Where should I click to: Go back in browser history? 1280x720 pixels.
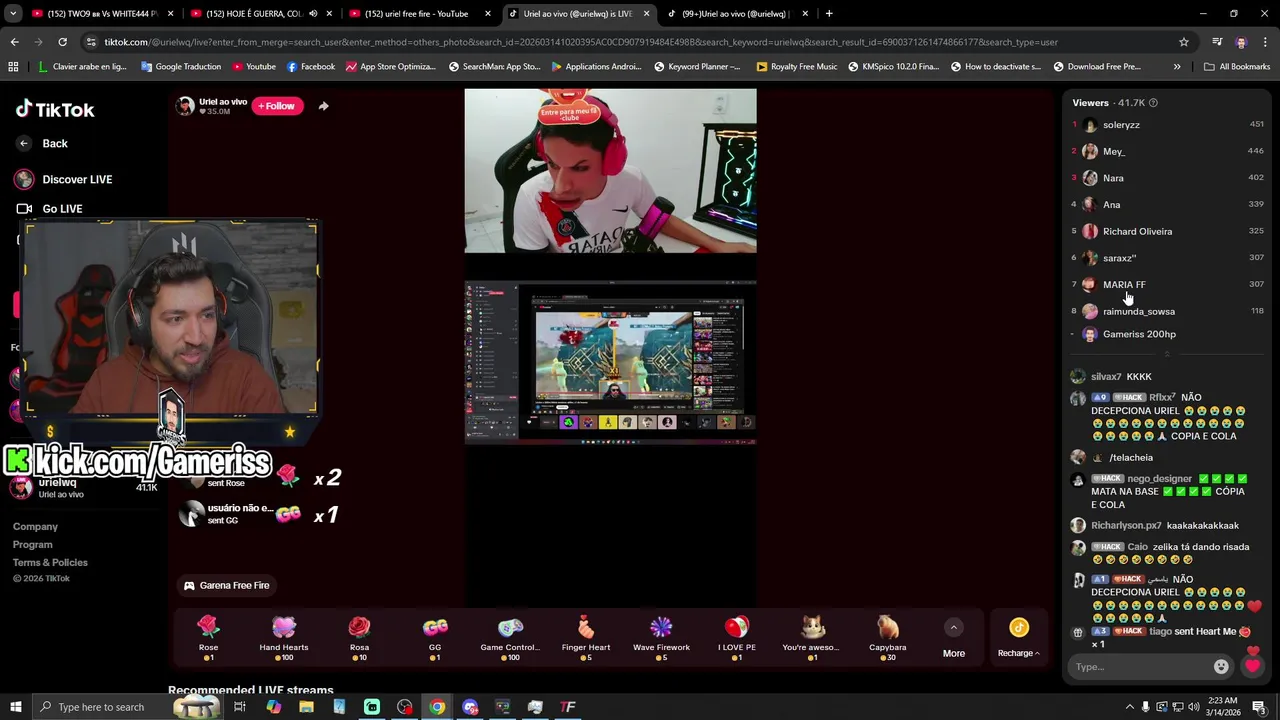pos(14,42)
